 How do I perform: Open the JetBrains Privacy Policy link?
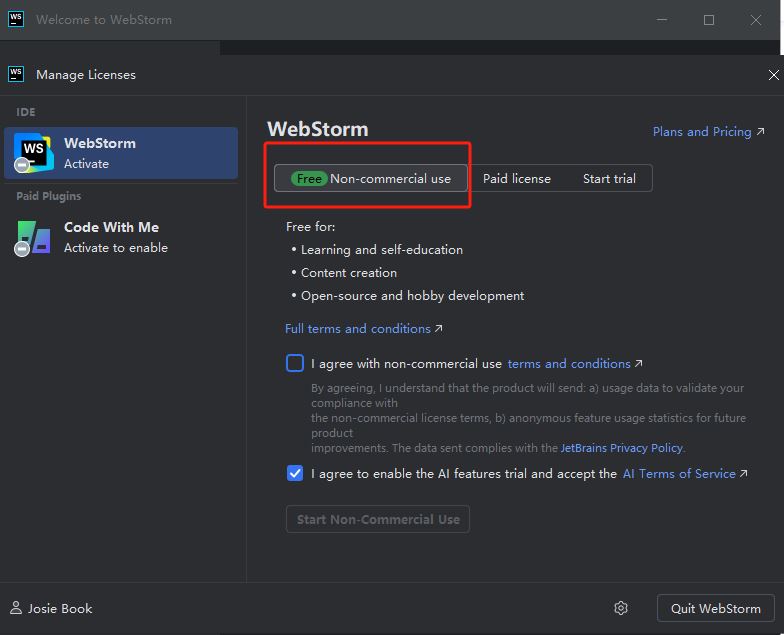622,448
